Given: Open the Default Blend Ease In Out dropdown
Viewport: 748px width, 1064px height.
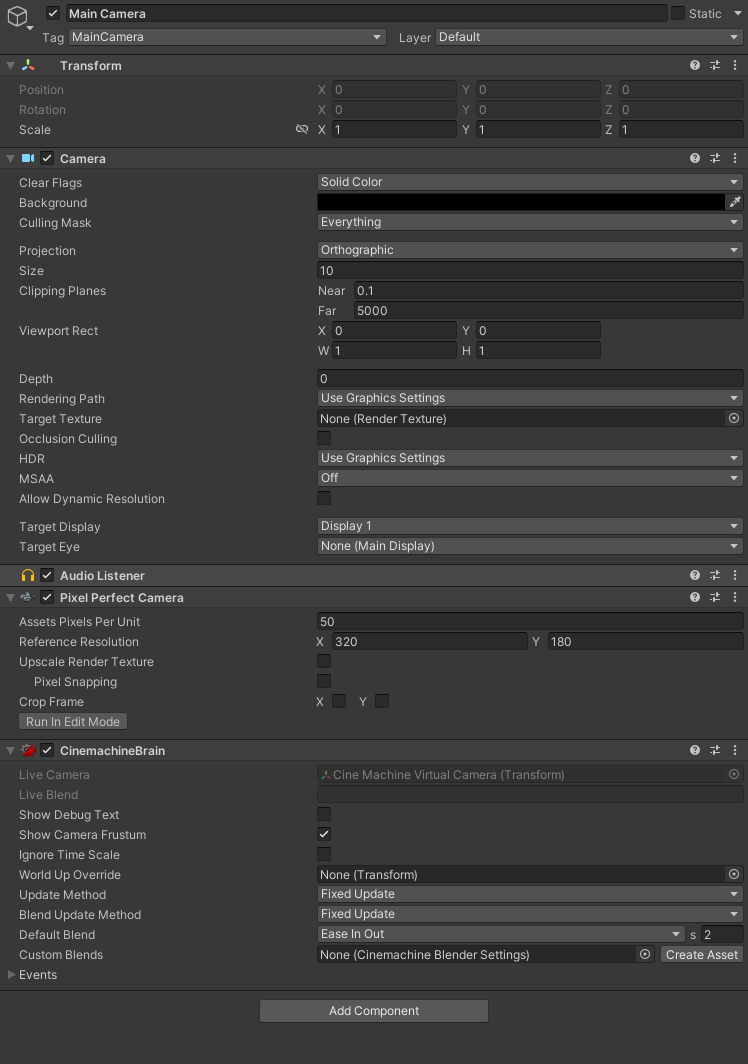Looking at the screenshot, I should 501,934.
